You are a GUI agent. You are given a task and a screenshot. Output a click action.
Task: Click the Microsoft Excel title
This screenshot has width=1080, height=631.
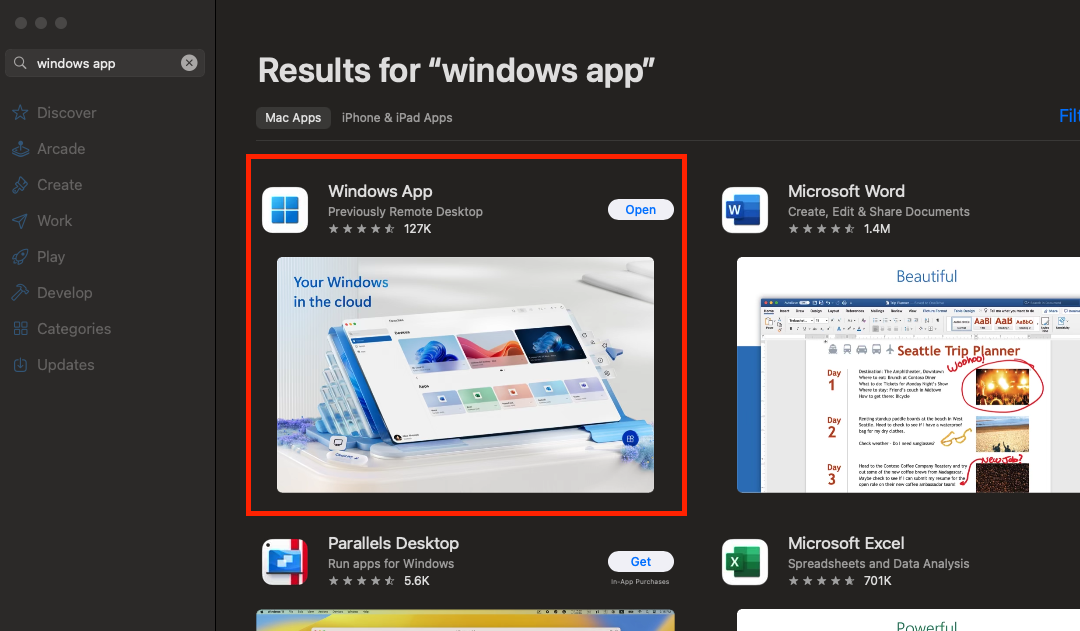tap(846, 543)
